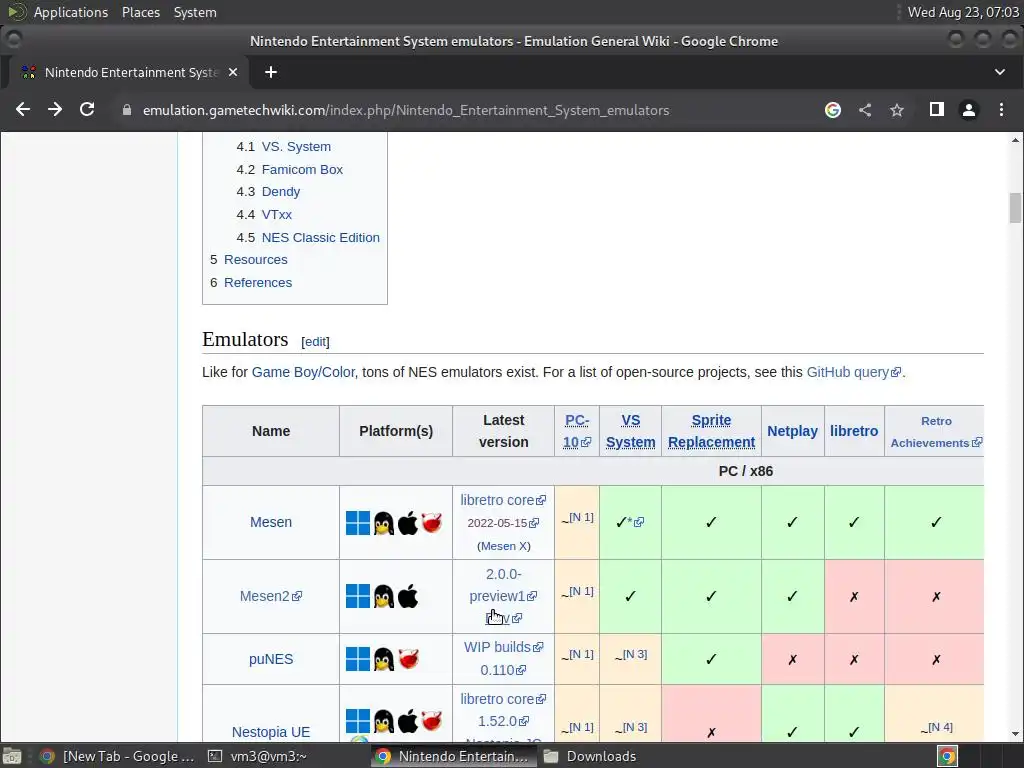Jump to VS. System contents entry
Viewport: 1024px width, 768px height.
(296, 146)
